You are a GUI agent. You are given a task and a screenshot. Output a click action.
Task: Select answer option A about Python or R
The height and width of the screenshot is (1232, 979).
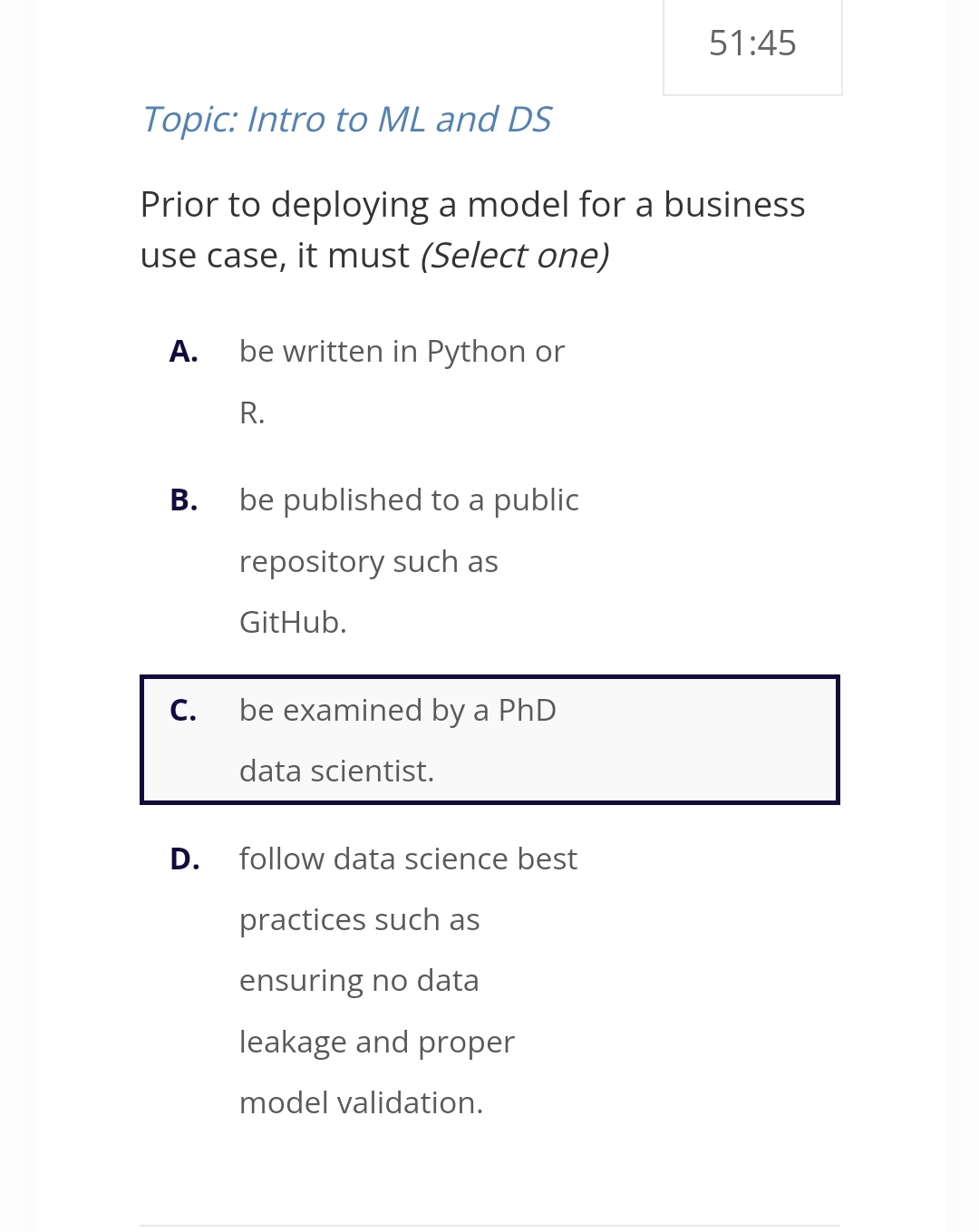[x=402, y=381]
